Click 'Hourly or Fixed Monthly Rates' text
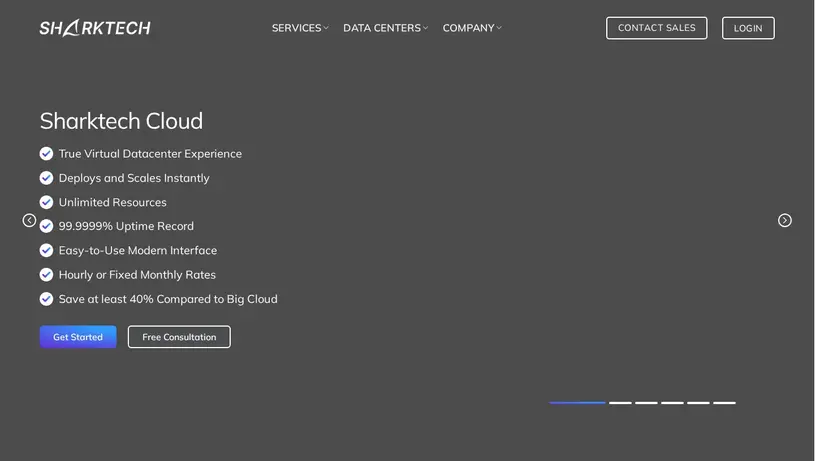Screen dimensions: 820x461 (x=137, y=275)
